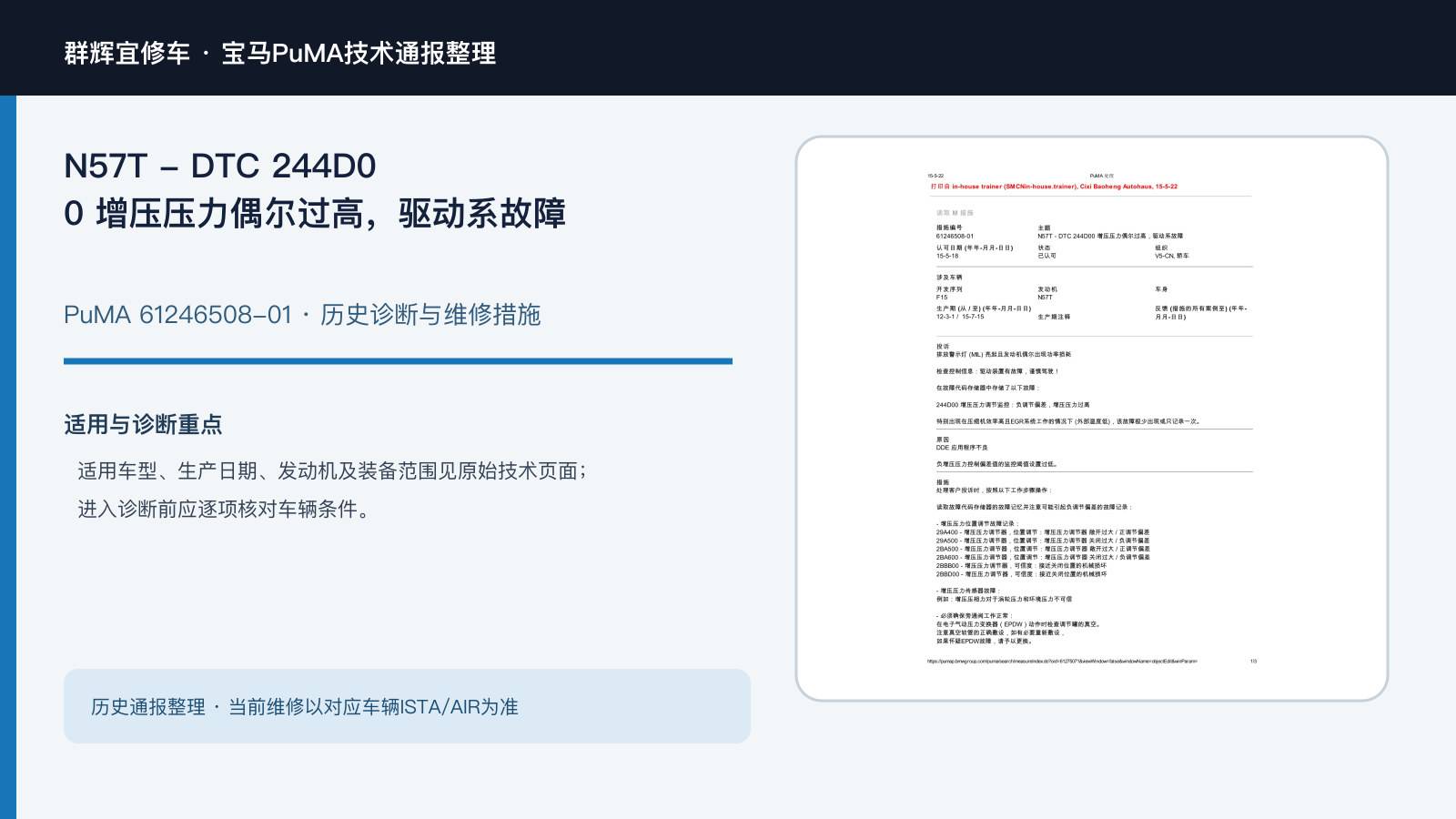Select the heading N57T – DTC 244D0

tap(219, 166)
